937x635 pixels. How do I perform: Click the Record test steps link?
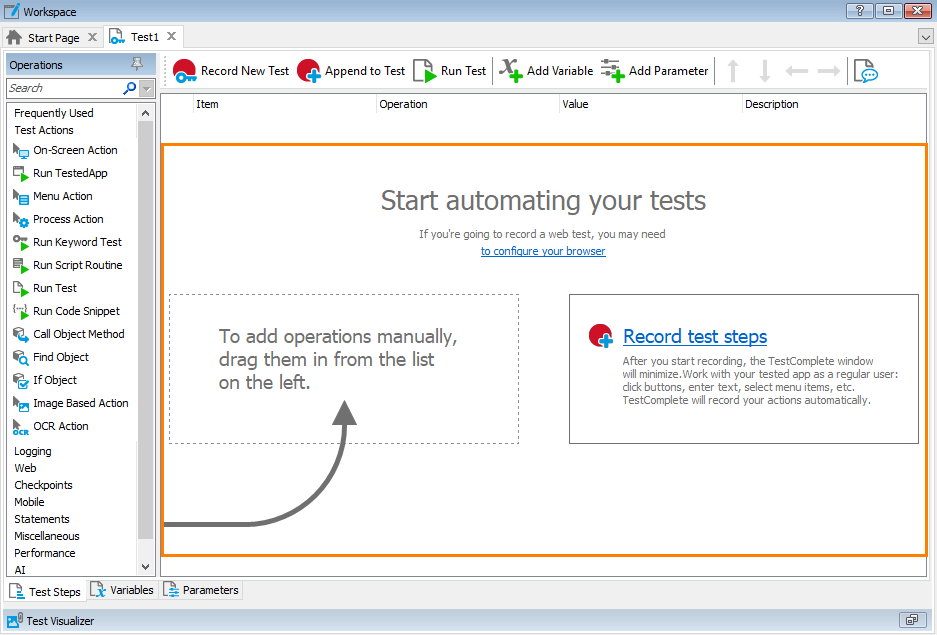point(694,338)
